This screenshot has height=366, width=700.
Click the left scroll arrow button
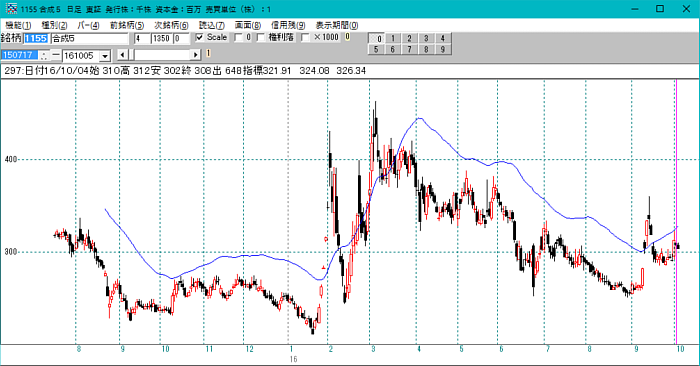122,55
